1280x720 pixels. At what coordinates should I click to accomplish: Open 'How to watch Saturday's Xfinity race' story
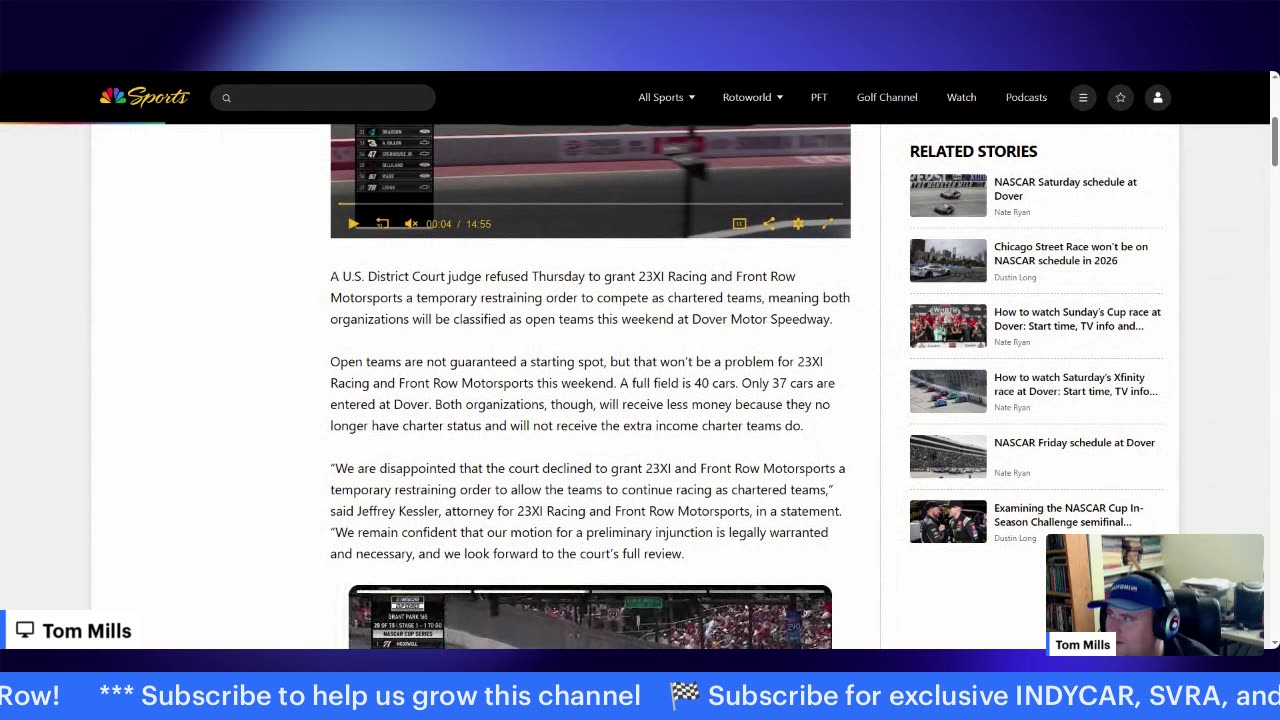pos(1076,384)
